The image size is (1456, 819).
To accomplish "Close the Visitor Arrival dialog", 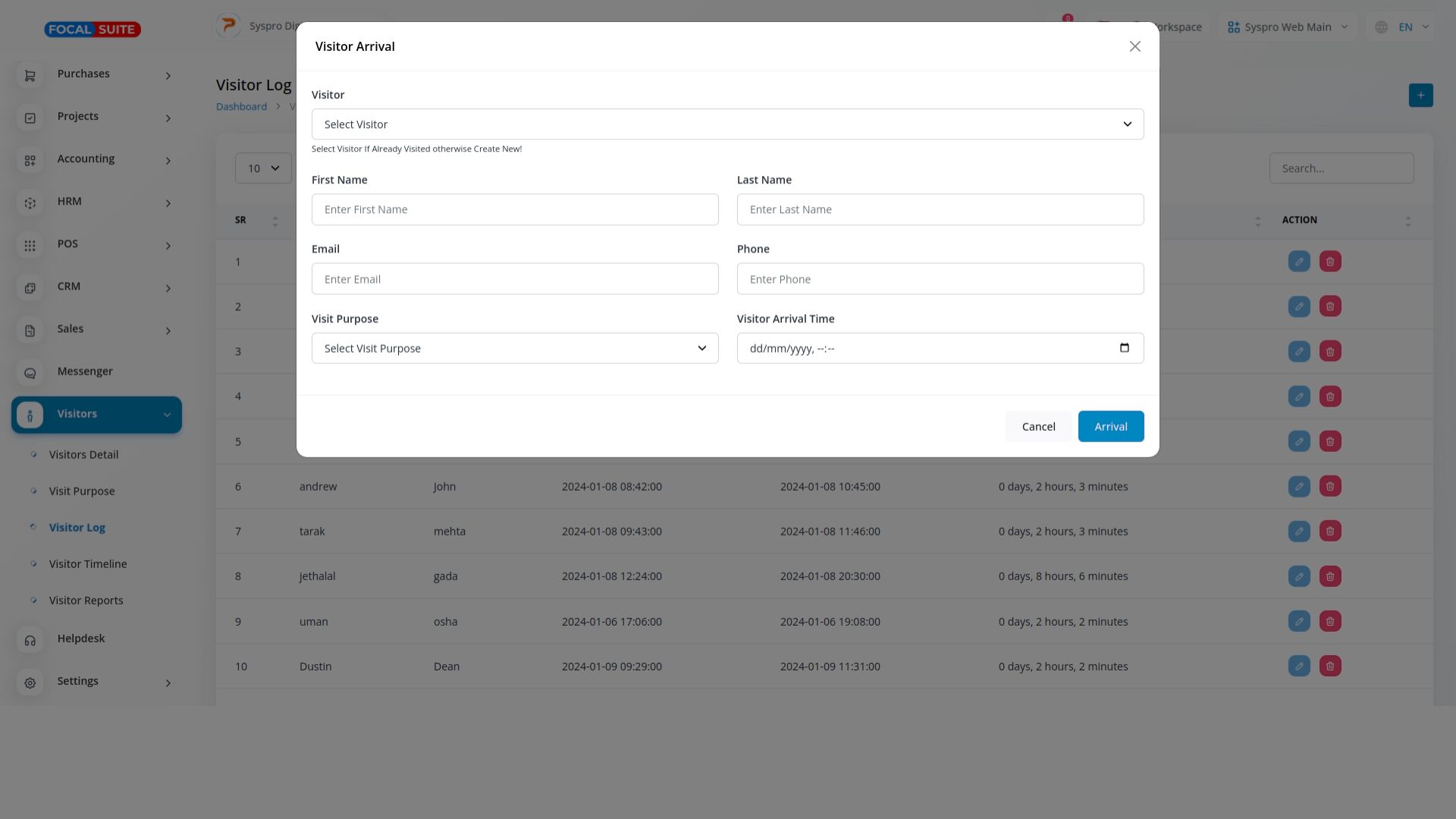I will (1134, 47).
